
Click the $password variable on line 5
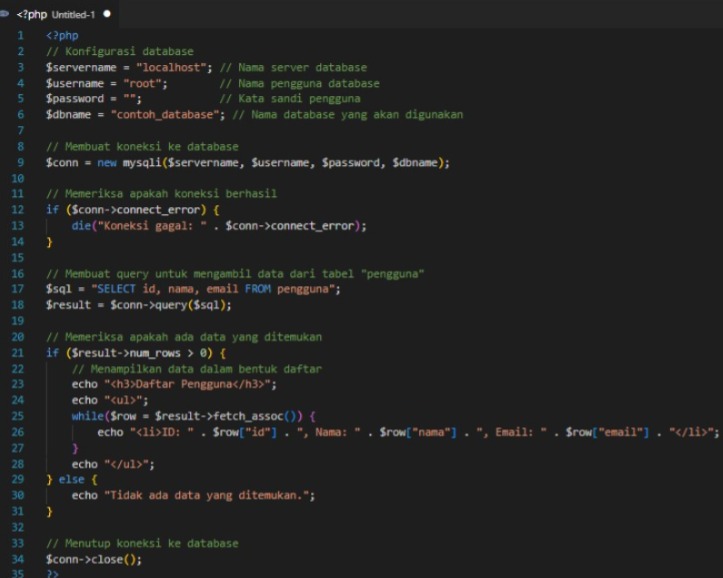(75, 99)
